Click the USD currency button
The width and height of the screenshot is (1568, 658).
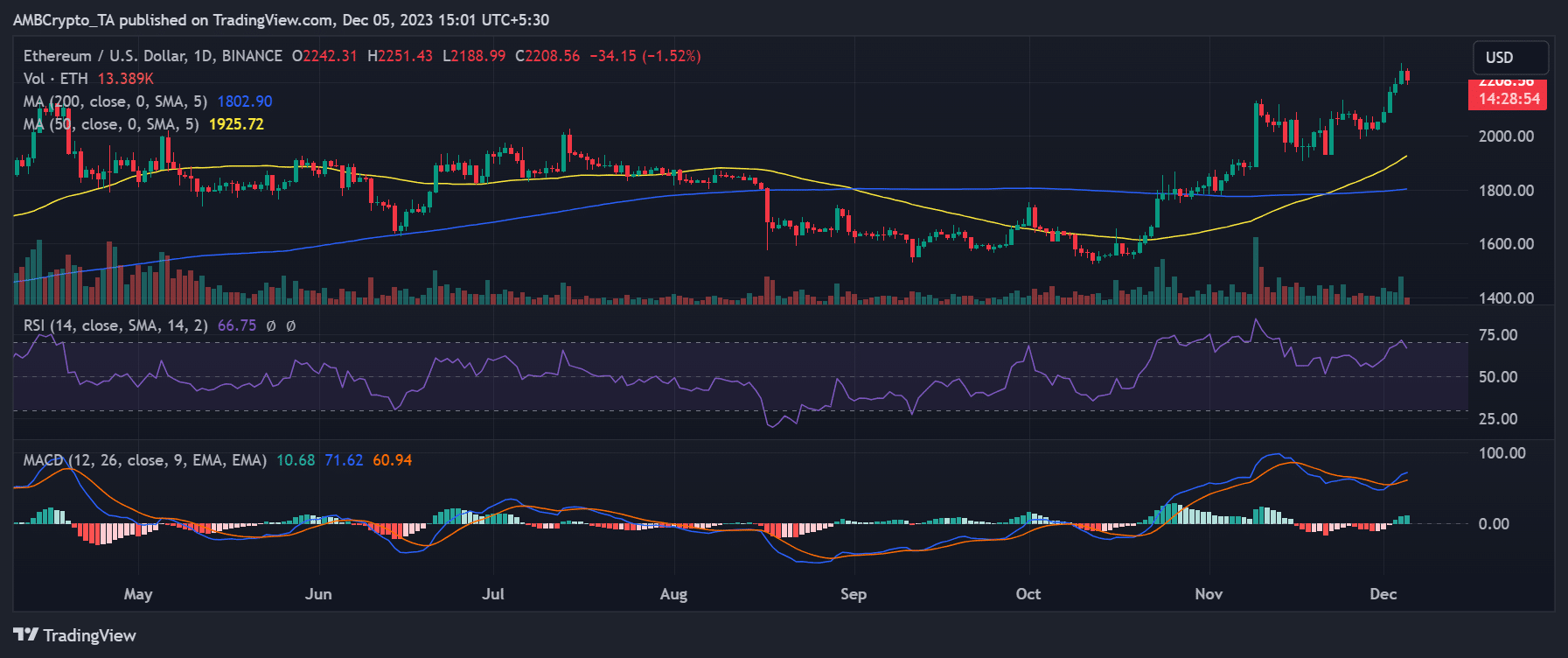1510,58
